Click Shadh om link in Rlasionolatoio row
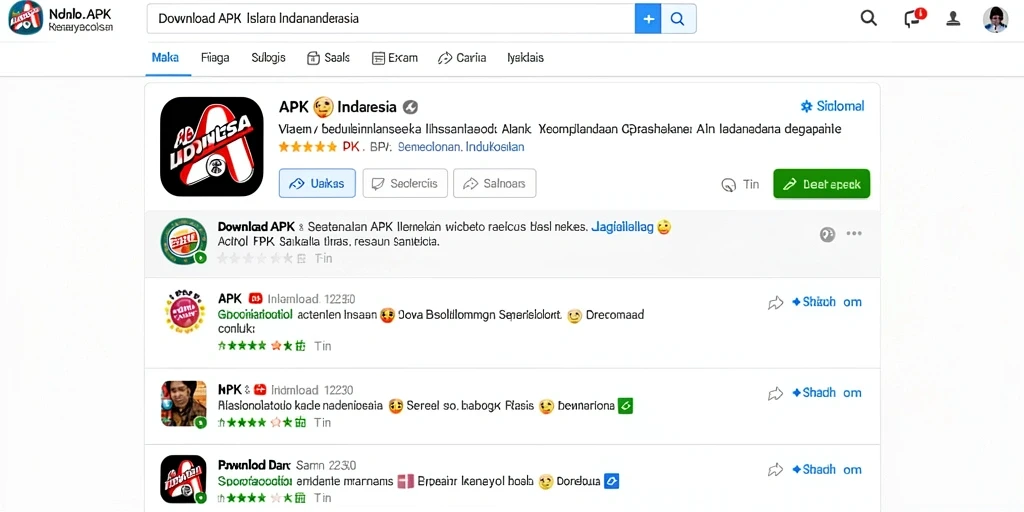The height and width of the screenshot is (512, 1024). 826,392
